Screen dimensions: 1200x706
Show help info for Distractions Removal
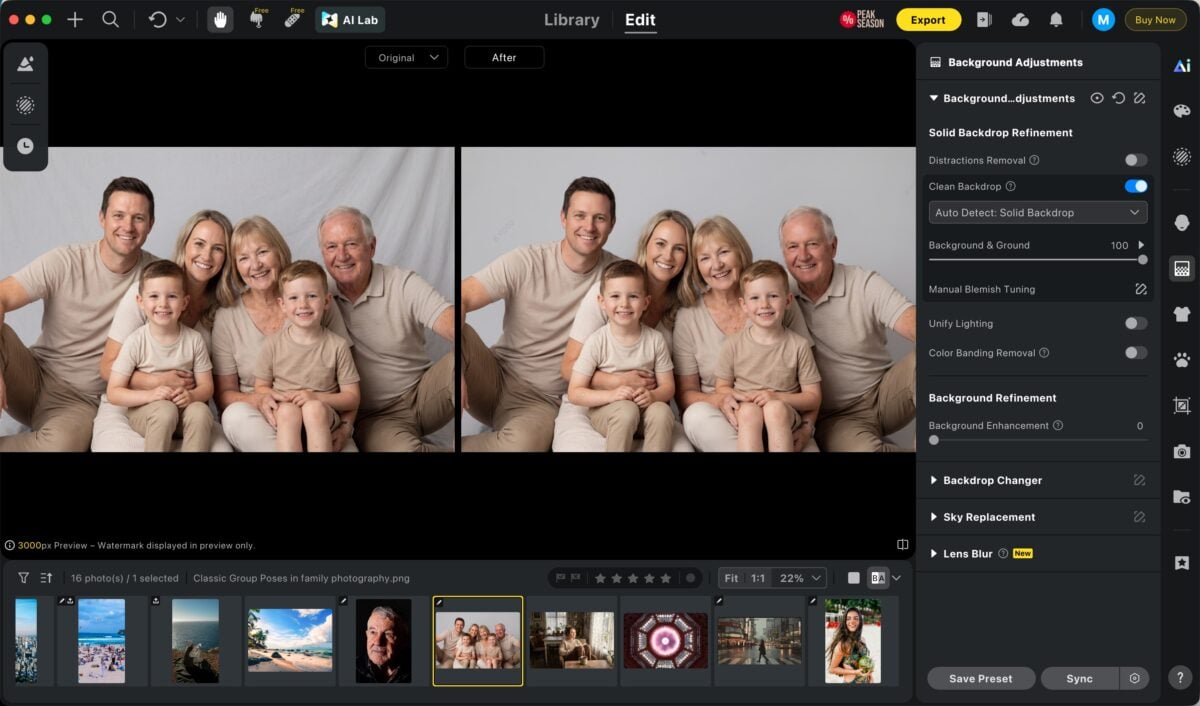1034,160
